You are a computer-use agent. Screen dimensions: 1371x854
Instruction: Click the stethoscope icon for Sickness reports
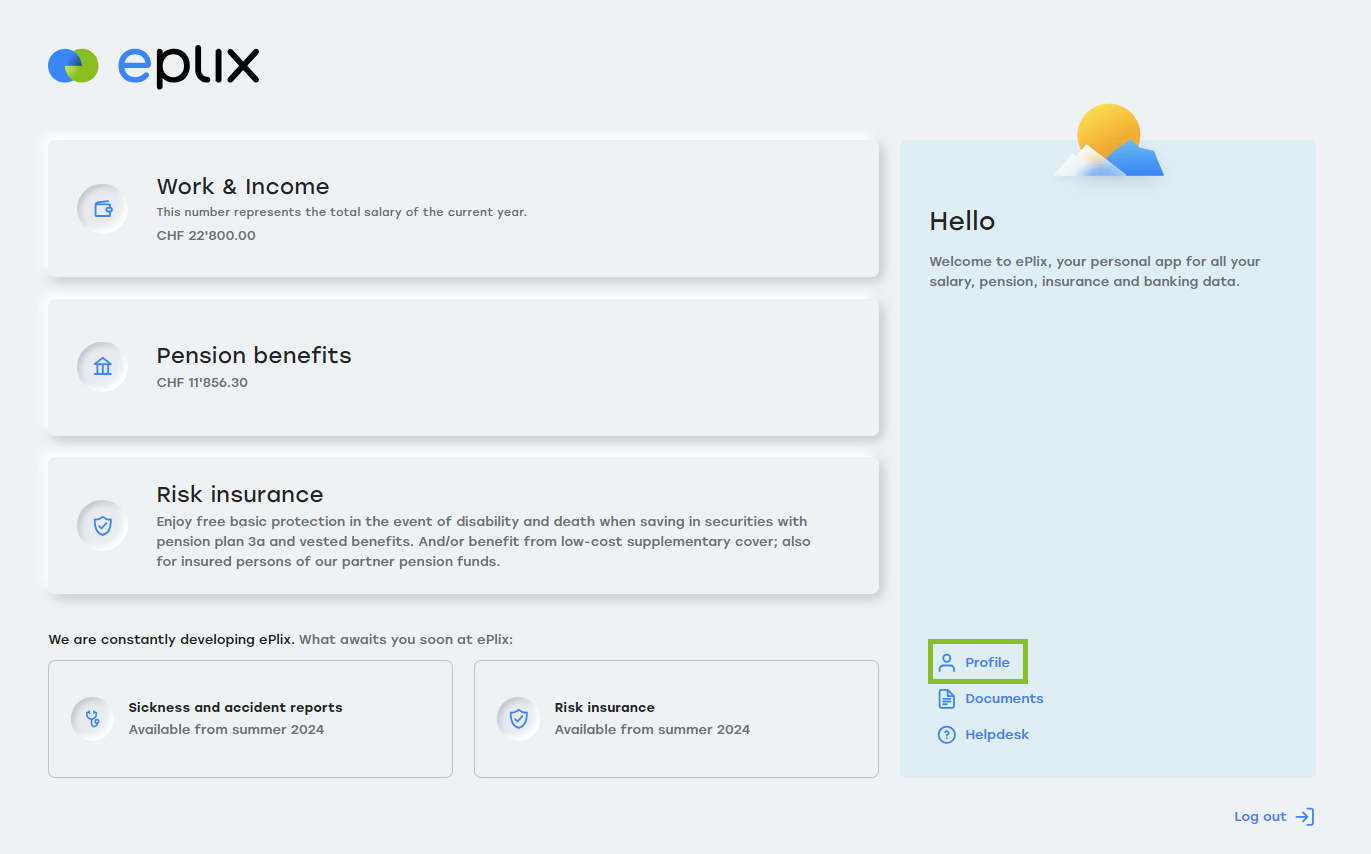(93, 718)
